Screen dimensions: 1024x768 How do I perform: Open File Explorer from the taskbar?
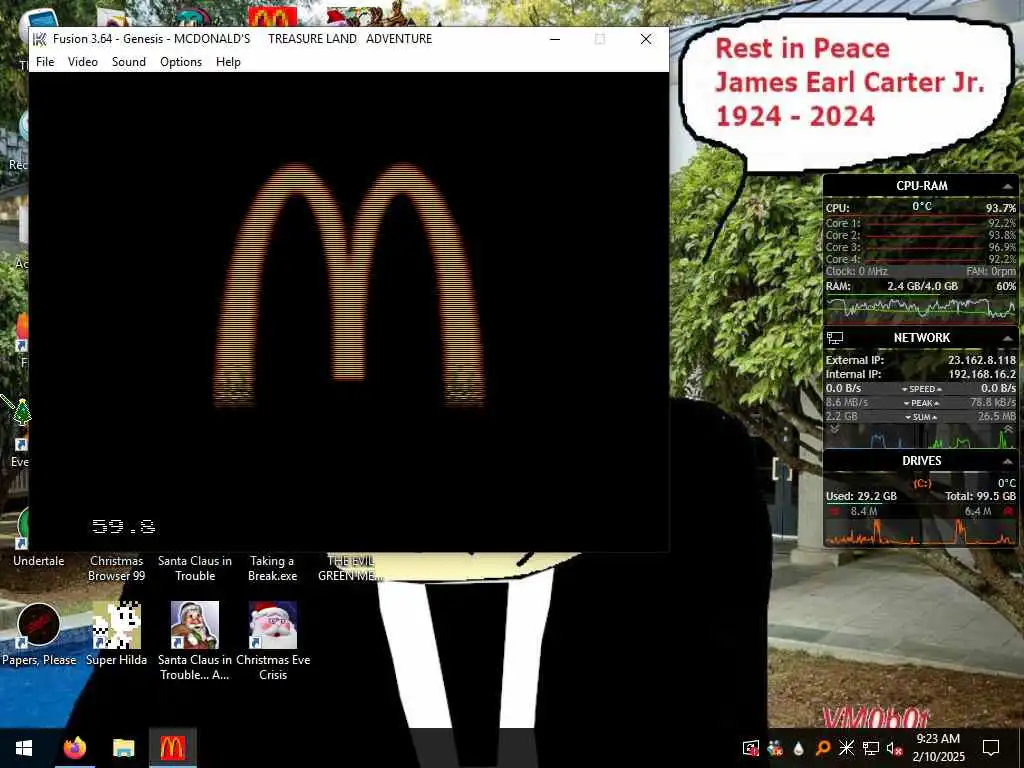click(123, 748)
